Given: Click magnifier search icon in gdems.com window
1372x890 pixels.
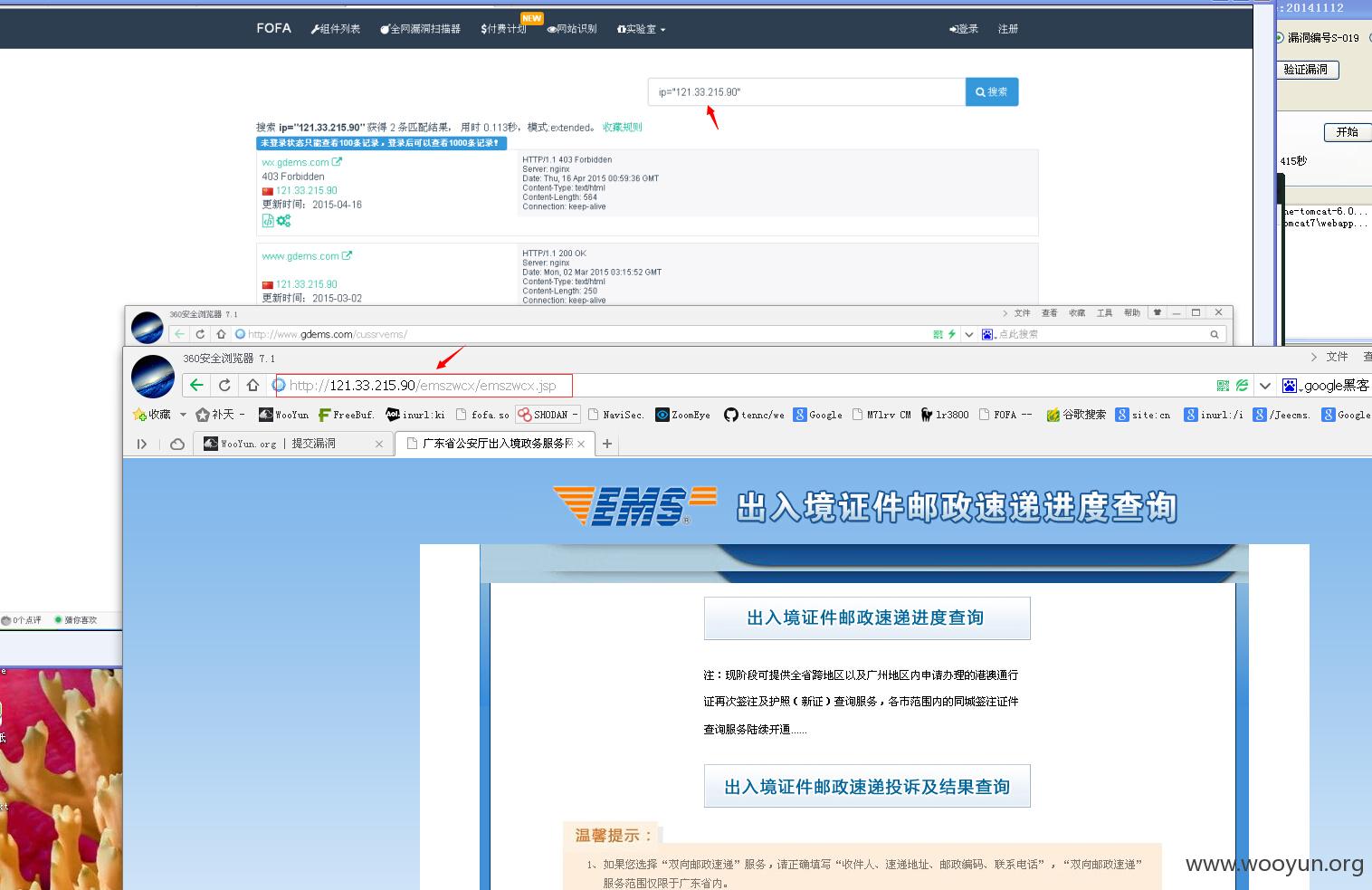Looking at the screenshot, I should click(1215, 334).
